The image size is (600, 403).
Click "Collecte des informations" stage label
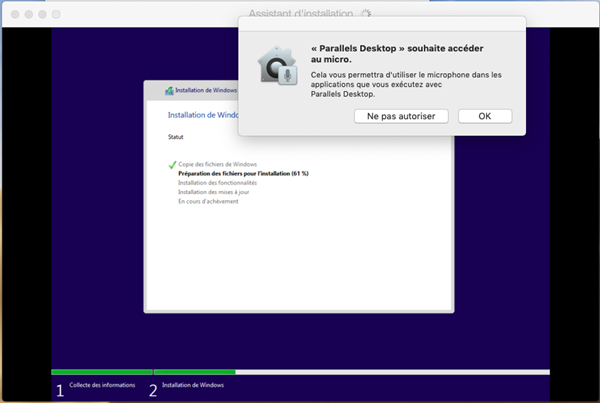point(102,385)
